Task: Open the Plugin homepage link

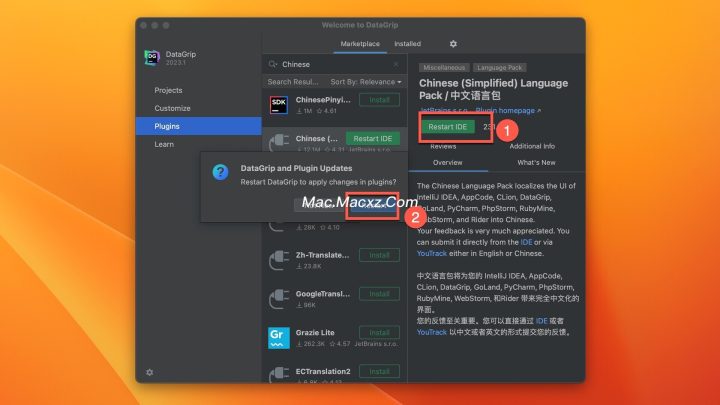Action: point(508,110)
